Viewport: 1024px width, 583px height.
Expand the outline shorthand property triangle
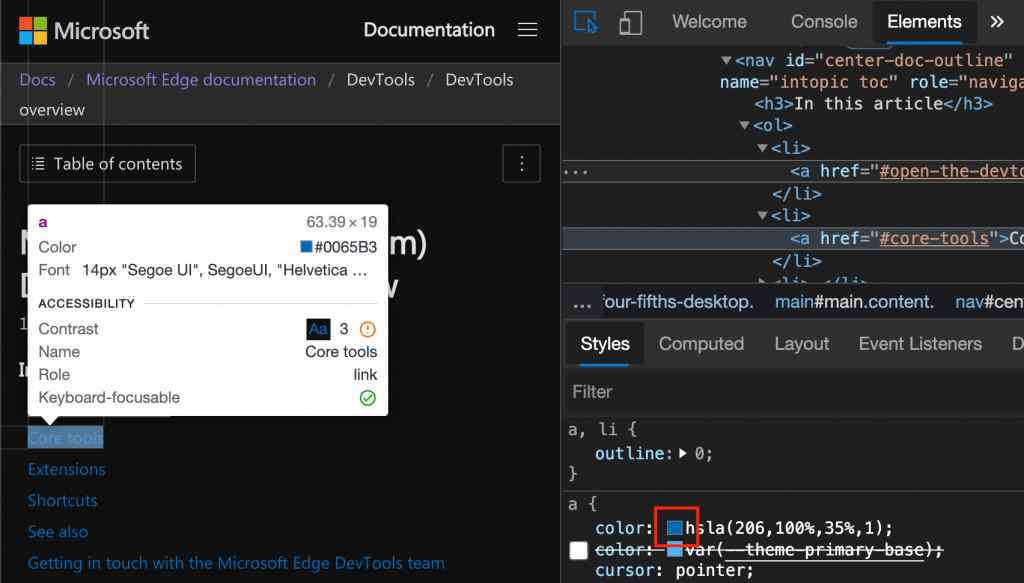(683, 453)
